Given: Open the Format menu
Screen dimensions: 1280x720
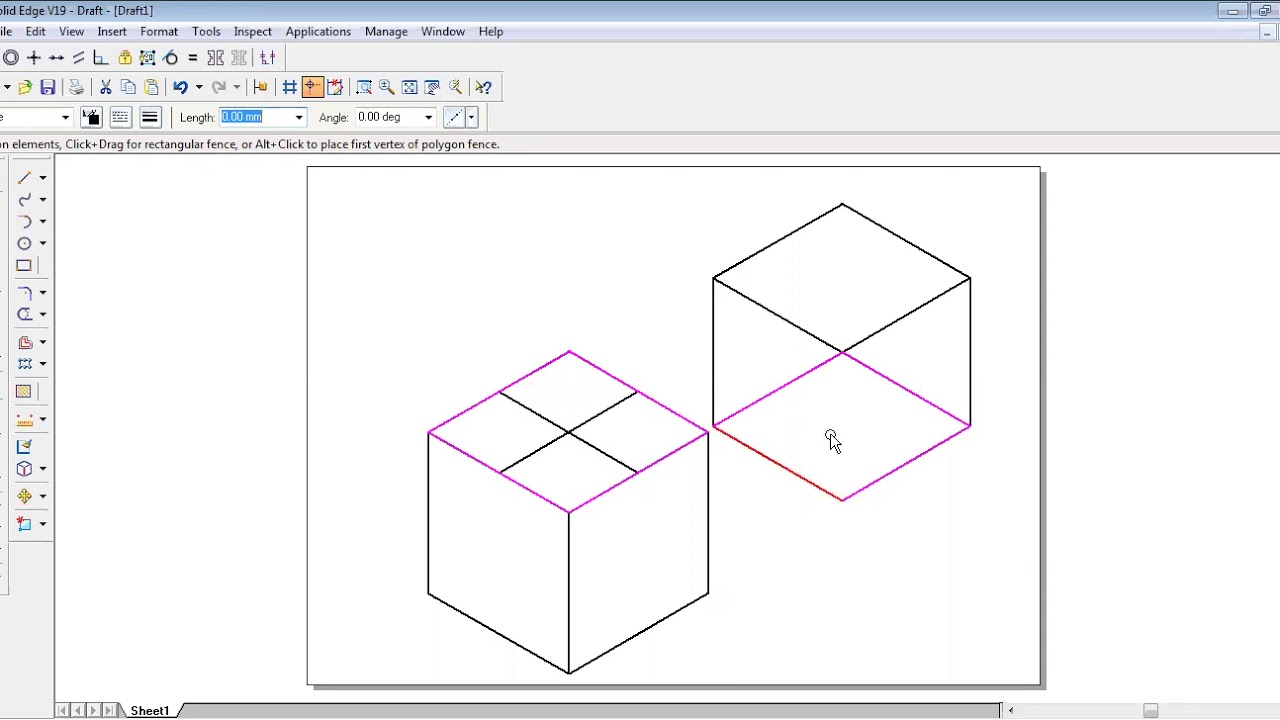Looking at the screenshot, I should (x=159, y=32).
